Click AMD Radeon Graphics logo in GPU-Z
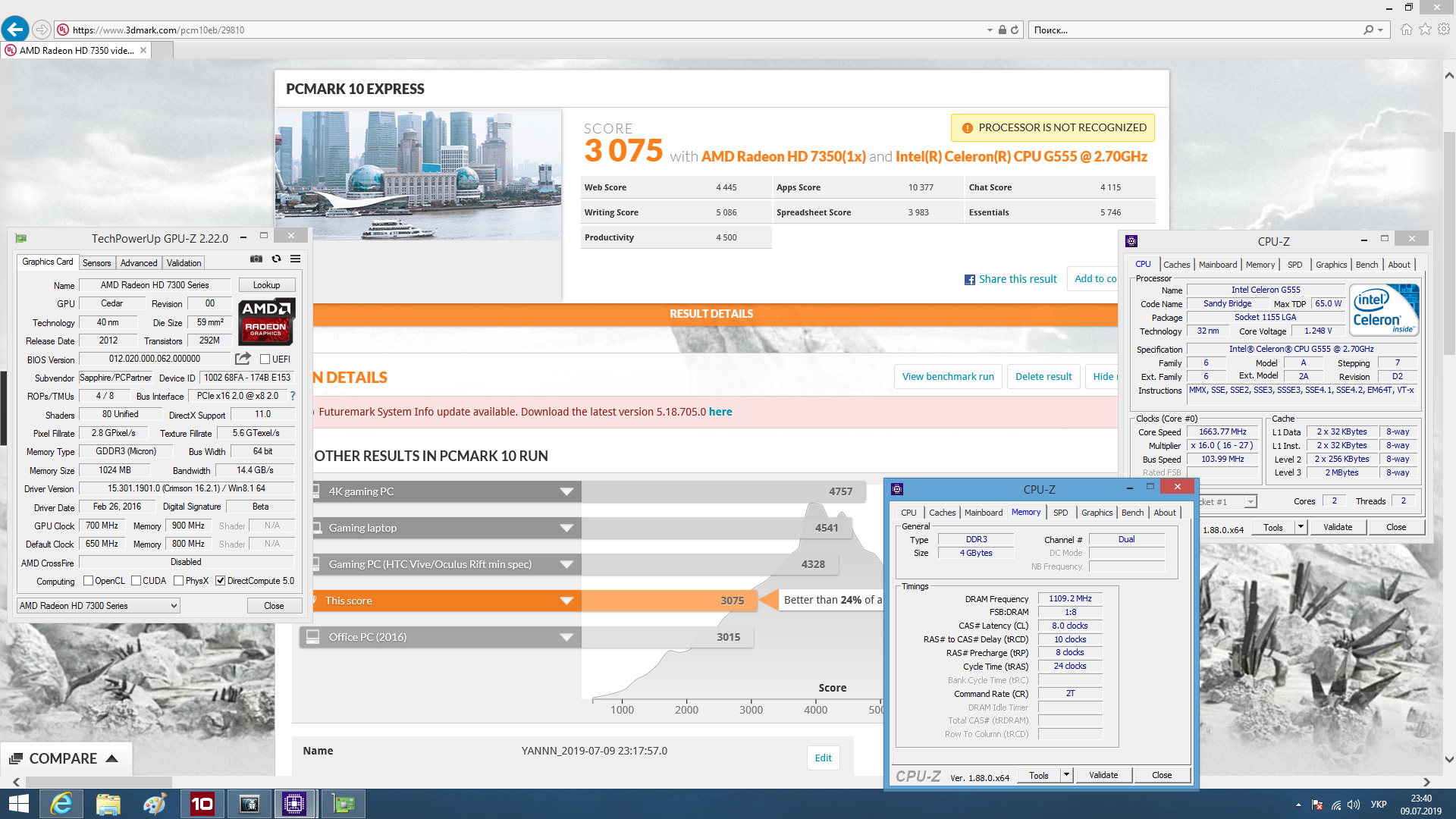The image size is (1456, 819). [x=266, y=322]
